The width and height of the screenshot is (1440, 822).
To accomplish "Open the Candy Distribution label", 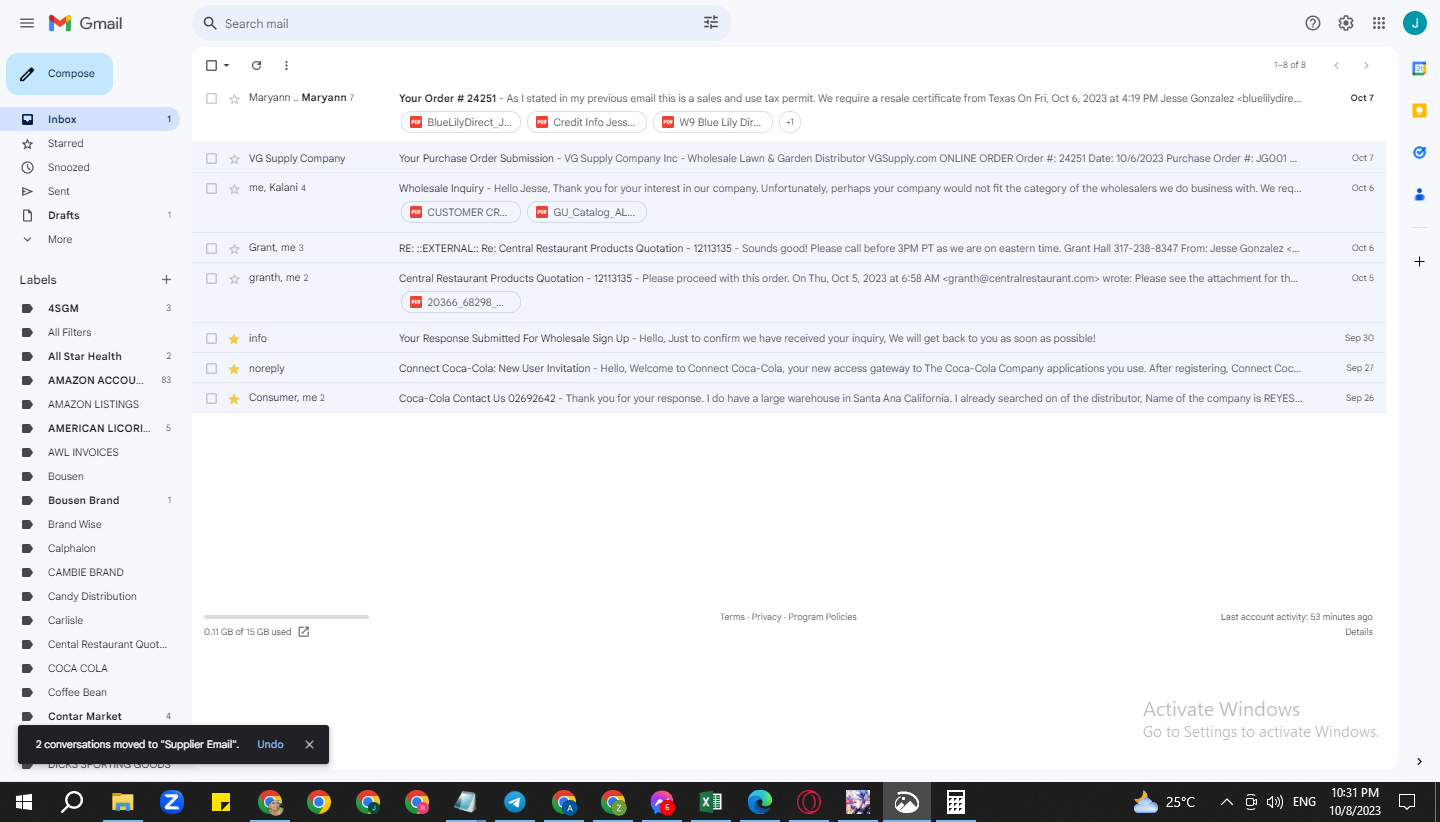I will [90, 596].
